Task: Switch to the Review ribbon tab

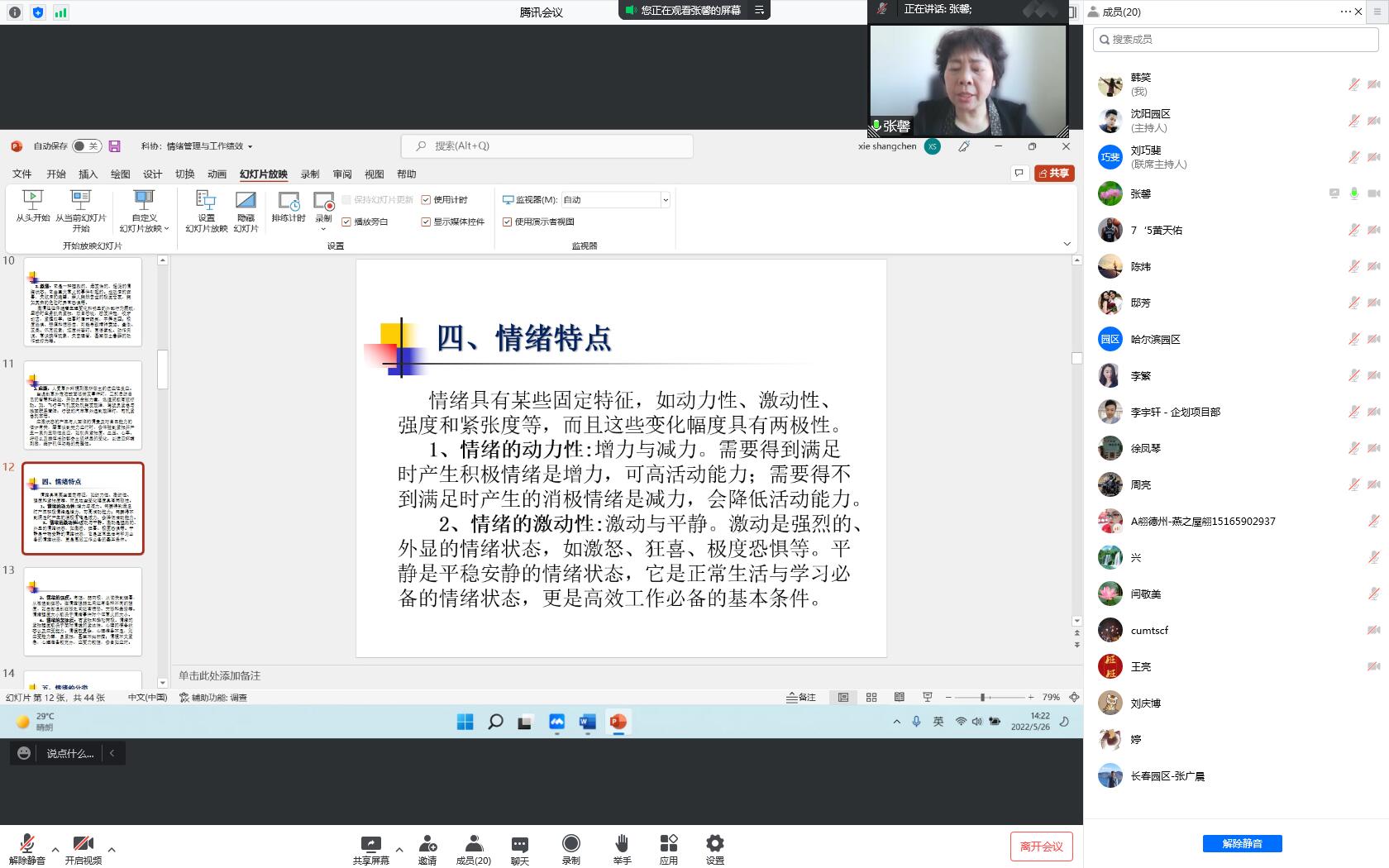Action: pyautogui.click(x=342, y=174)
